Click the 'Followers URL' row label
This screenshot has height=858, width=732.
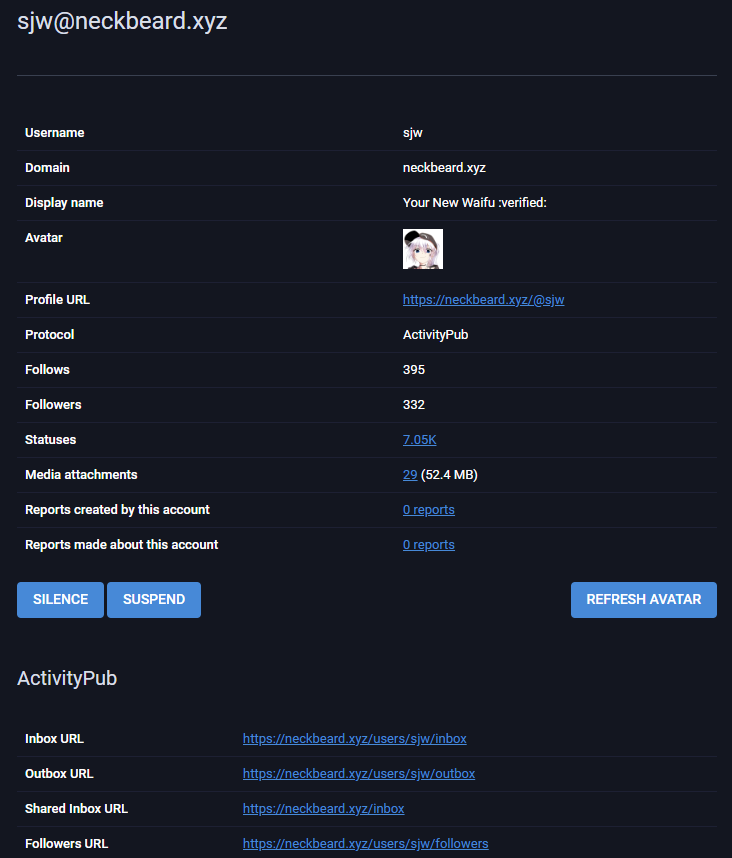(66, 844)
